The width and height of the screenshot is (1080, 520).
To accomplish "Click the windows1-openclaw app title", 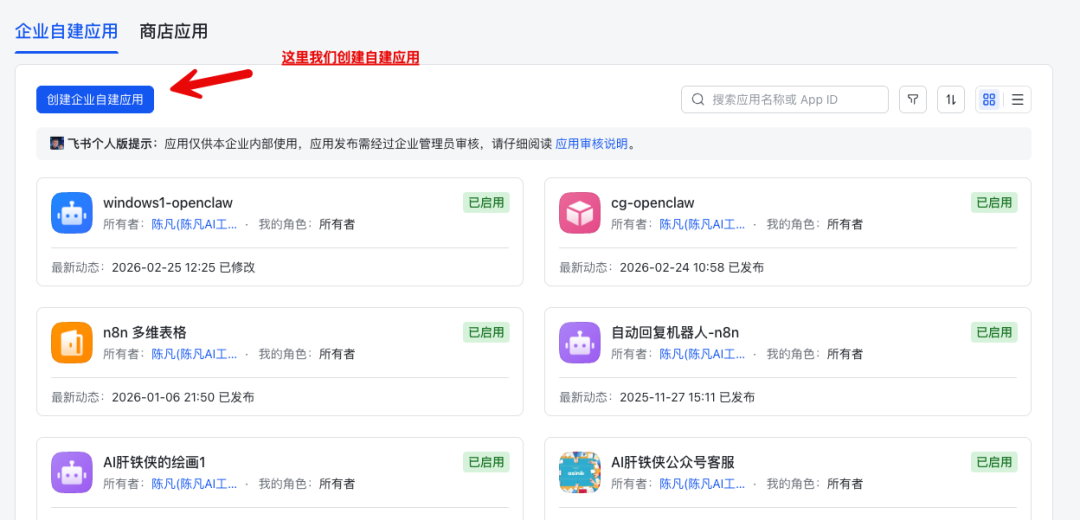I will 168,202.
